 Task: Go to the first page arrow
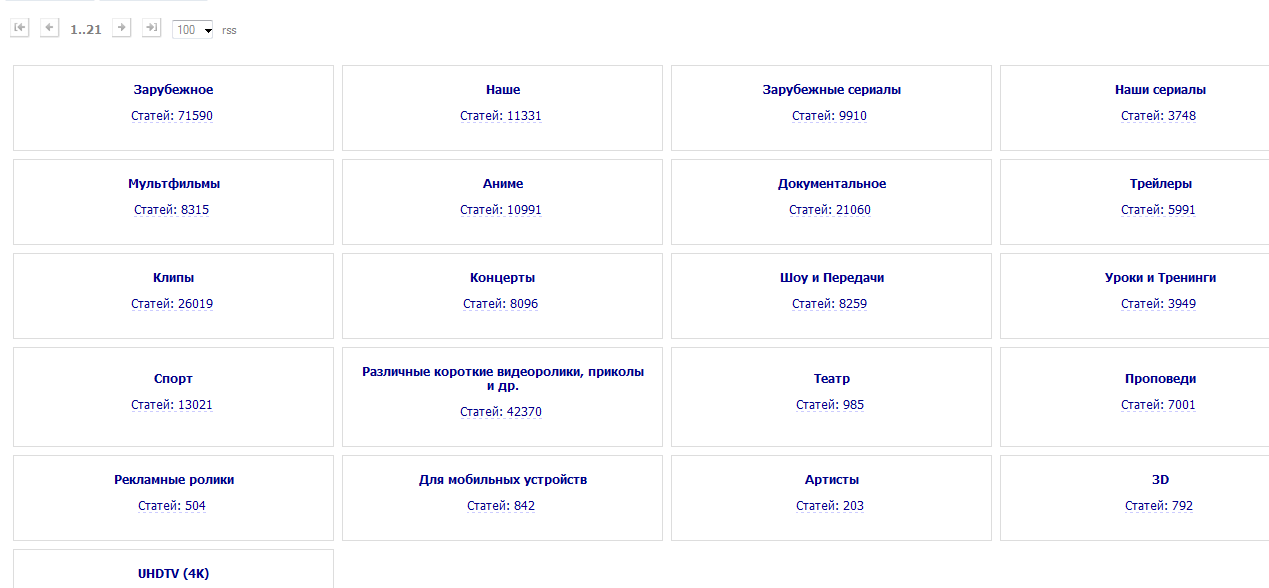pyautogui.click(x=20, y=28)
